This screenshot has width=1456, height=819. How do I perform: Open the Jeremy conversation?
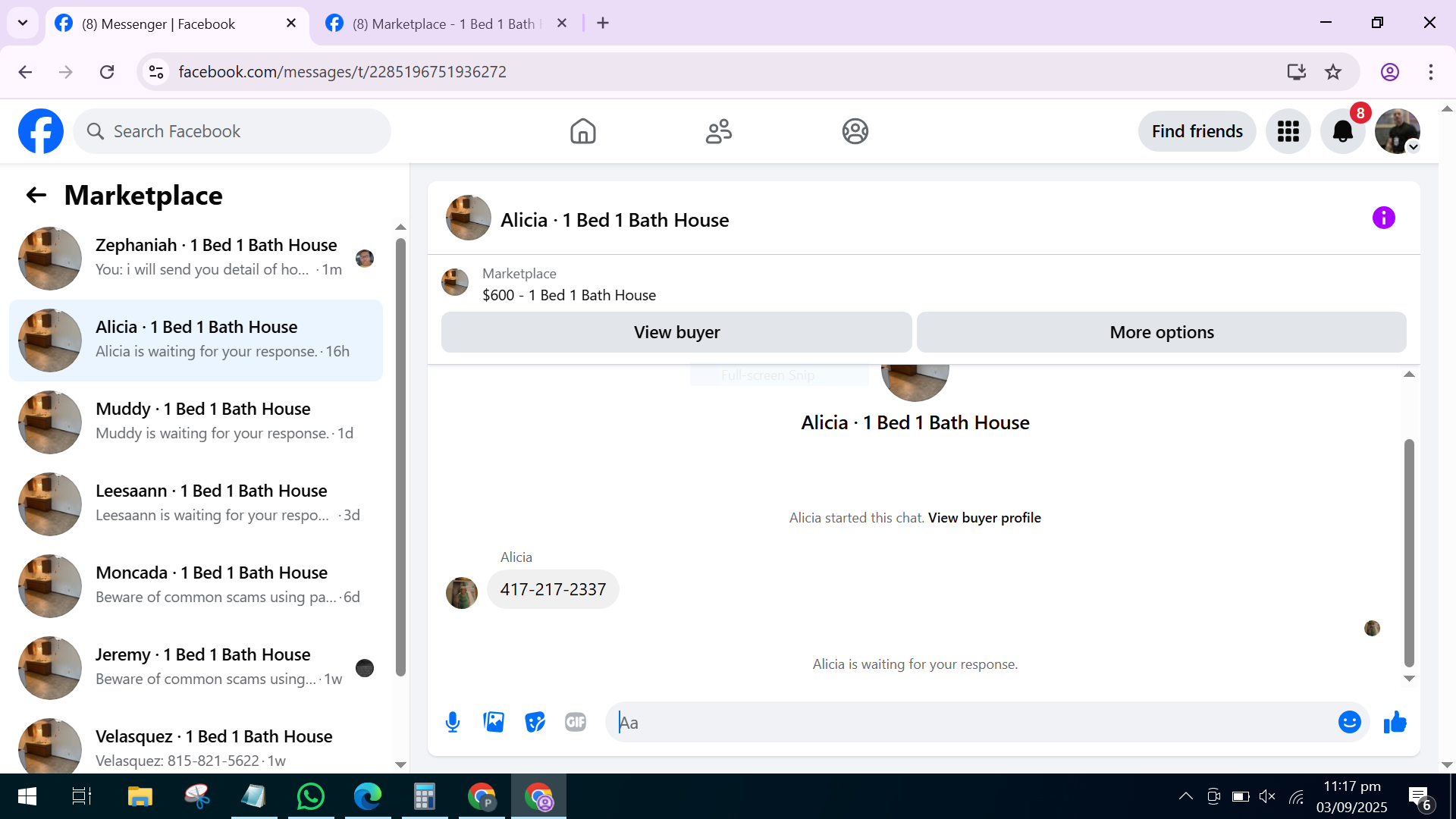(196, 668)
